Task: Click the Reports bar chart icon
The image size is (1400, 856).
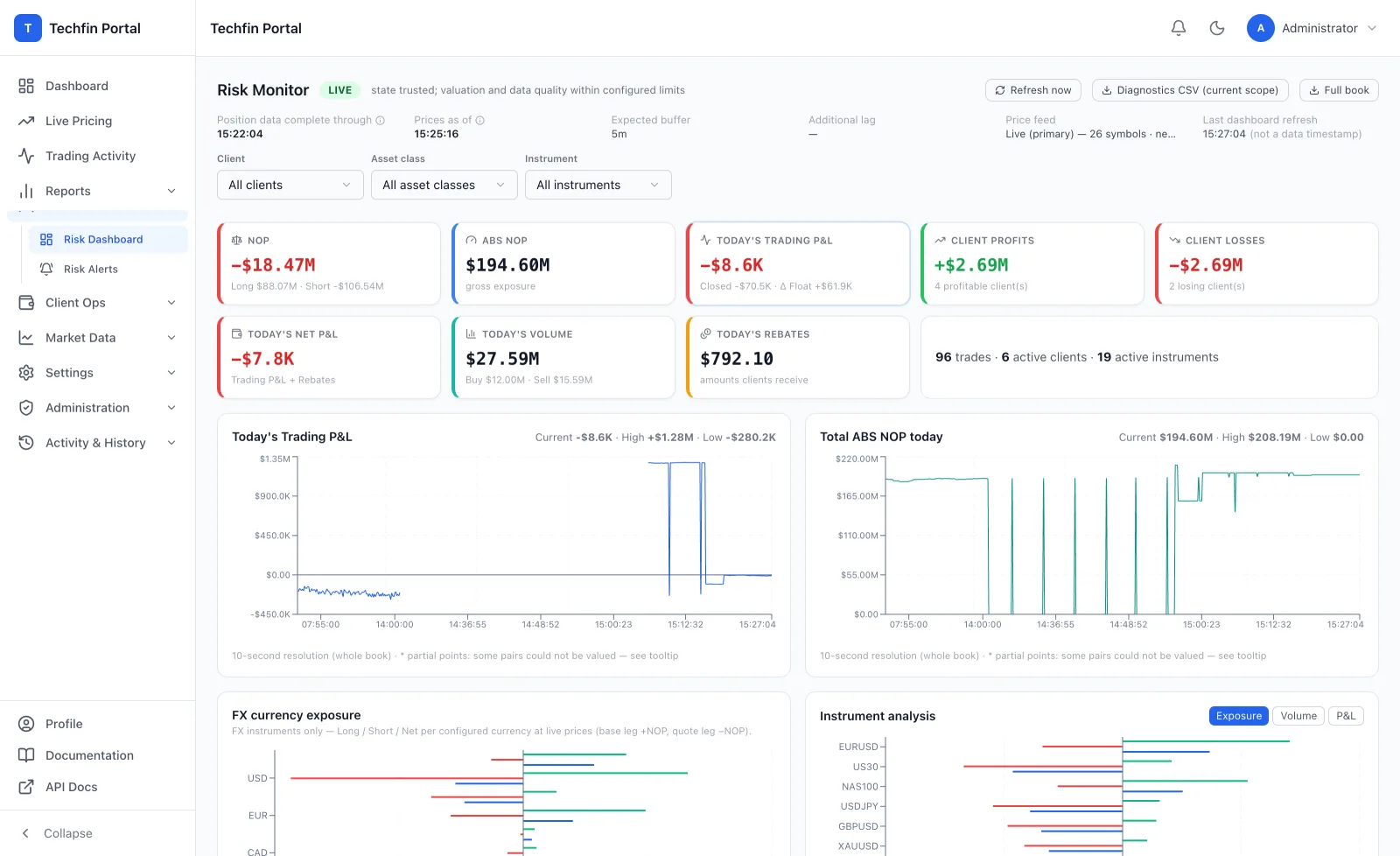Action: pos(26,191)
